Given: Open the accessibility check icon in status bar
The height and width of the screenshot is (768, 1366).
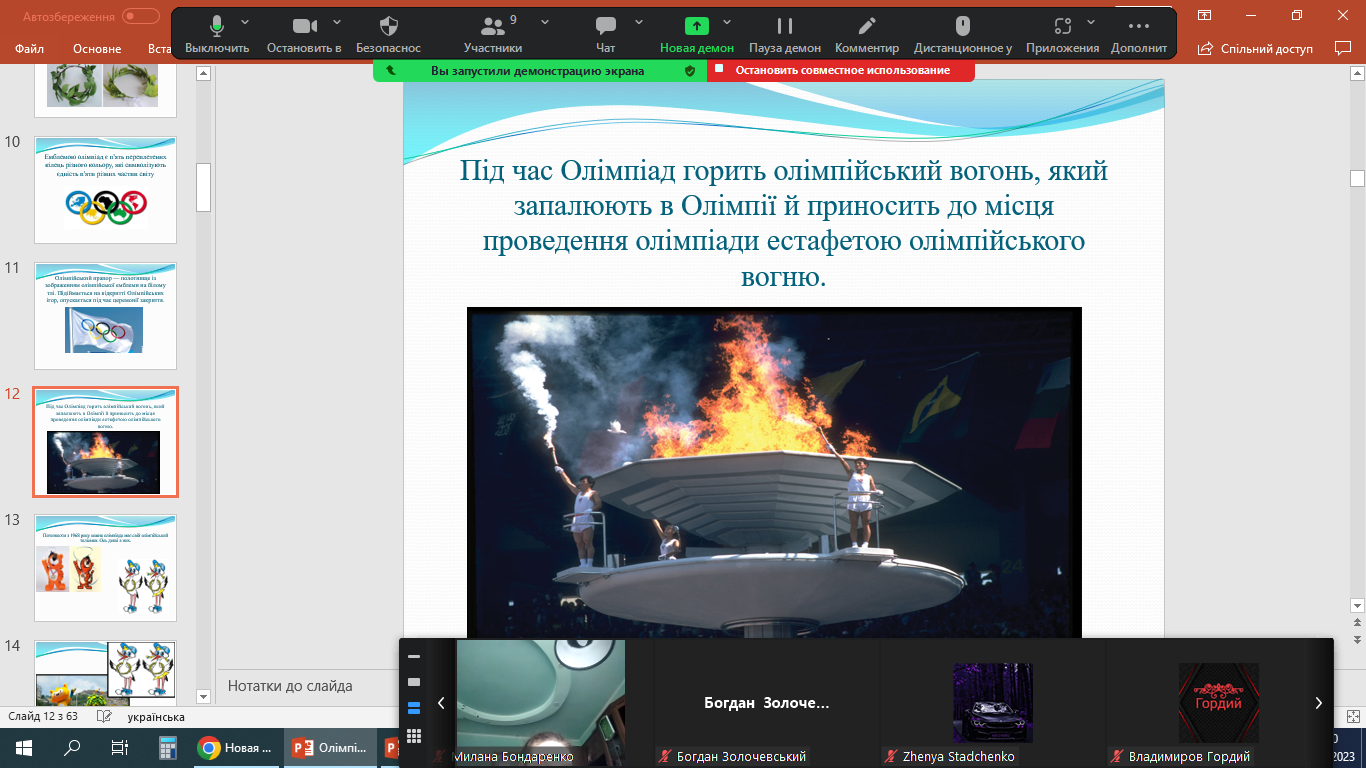Looking at the screenshot, I should [103, 717].
